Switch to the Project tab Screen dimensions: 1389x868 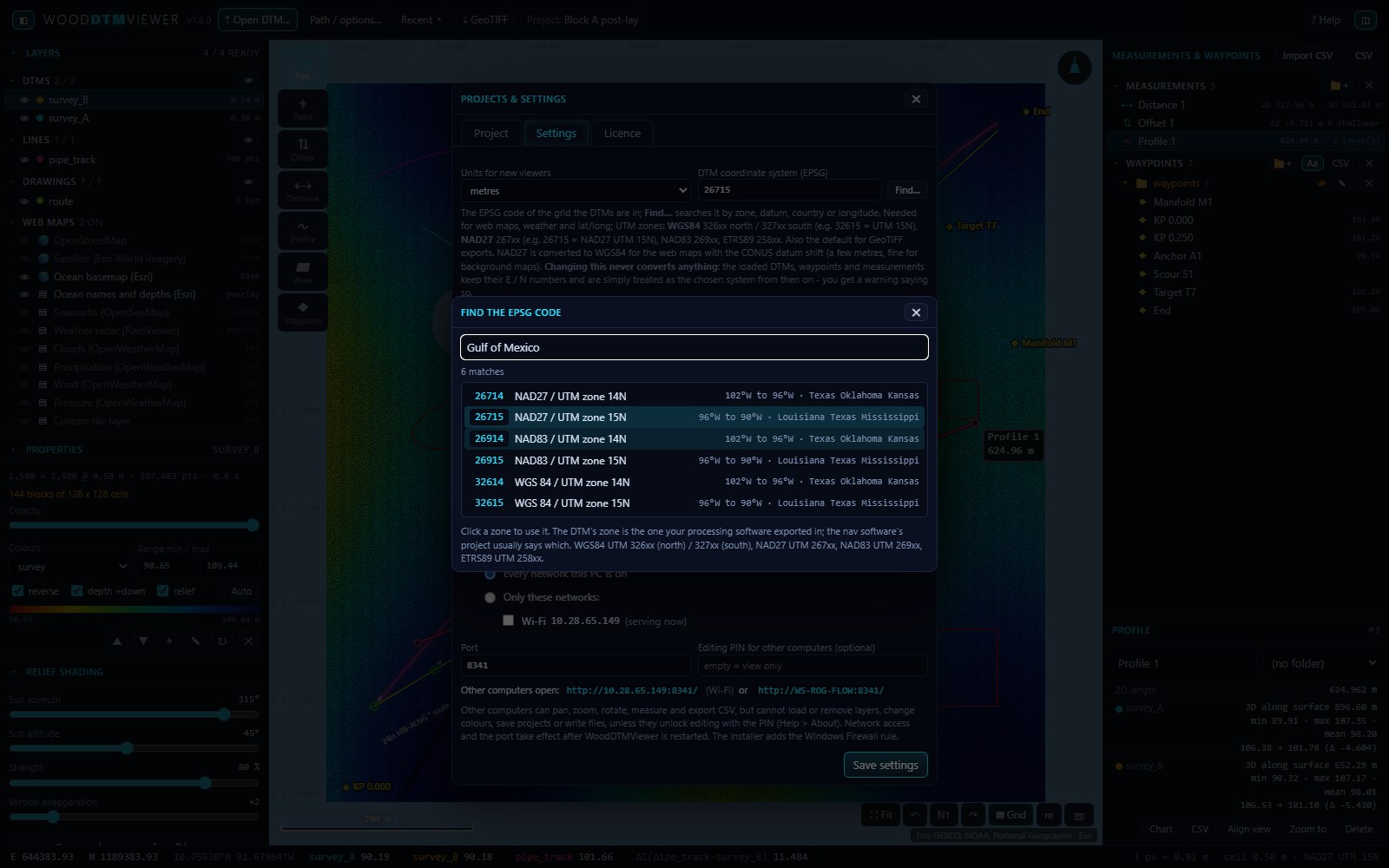tap(491, 133)
